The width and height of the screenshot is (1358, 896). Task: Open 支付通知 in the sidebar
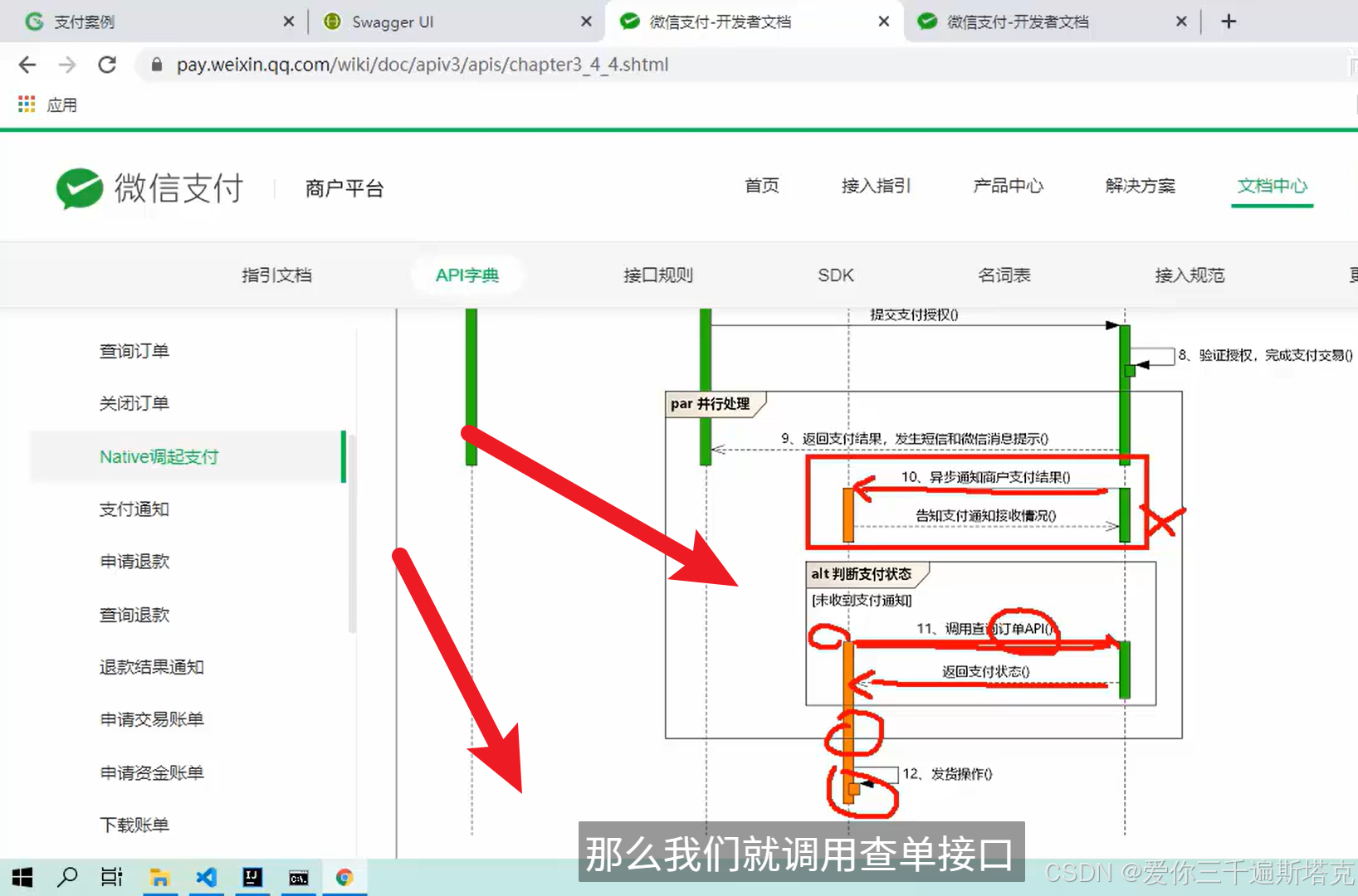pyautogui.click(x=134, y=509)
